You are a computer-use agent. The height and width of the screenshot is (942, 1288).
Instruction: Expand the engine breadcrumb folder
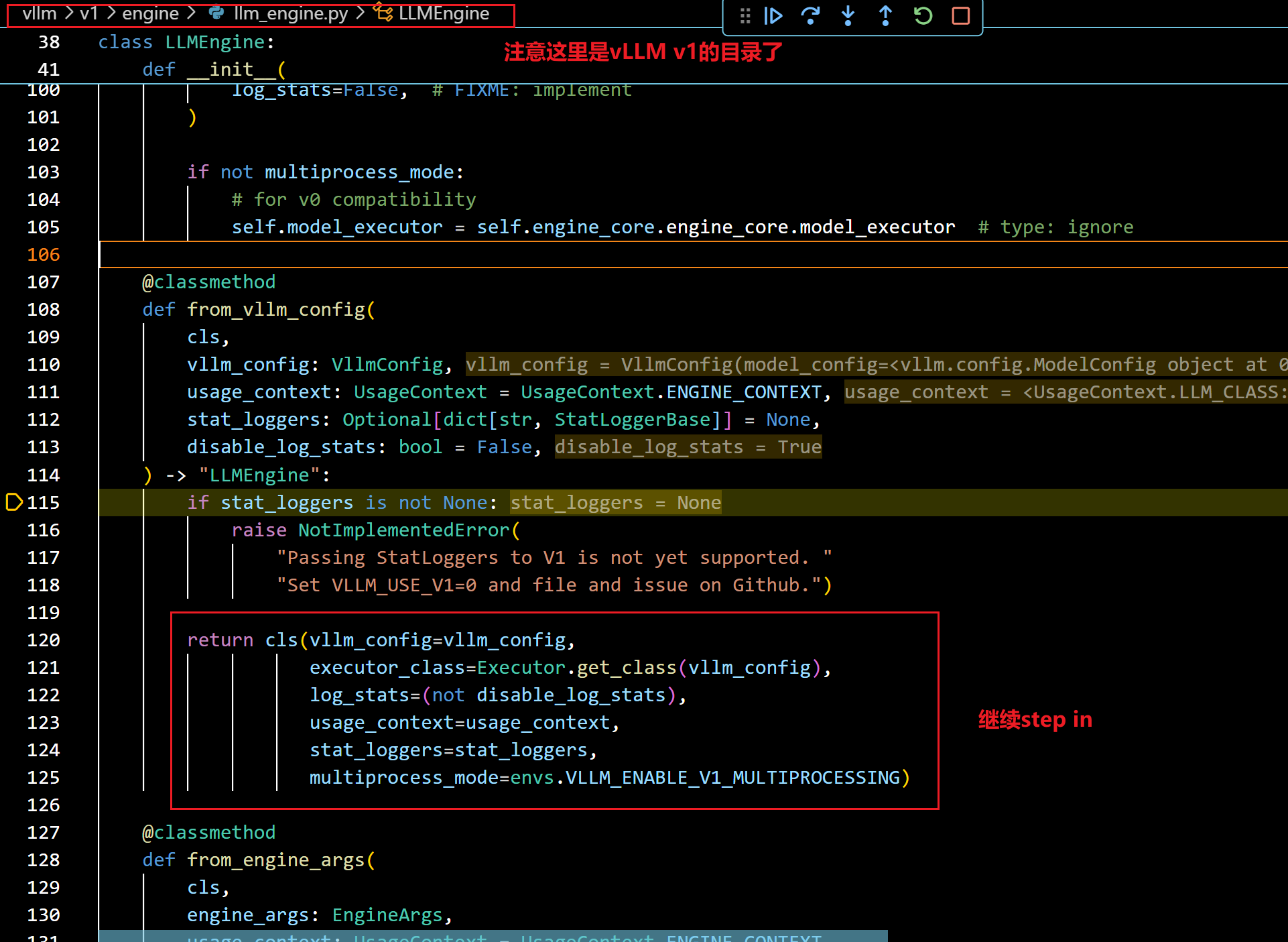click(x=150, y=13)
